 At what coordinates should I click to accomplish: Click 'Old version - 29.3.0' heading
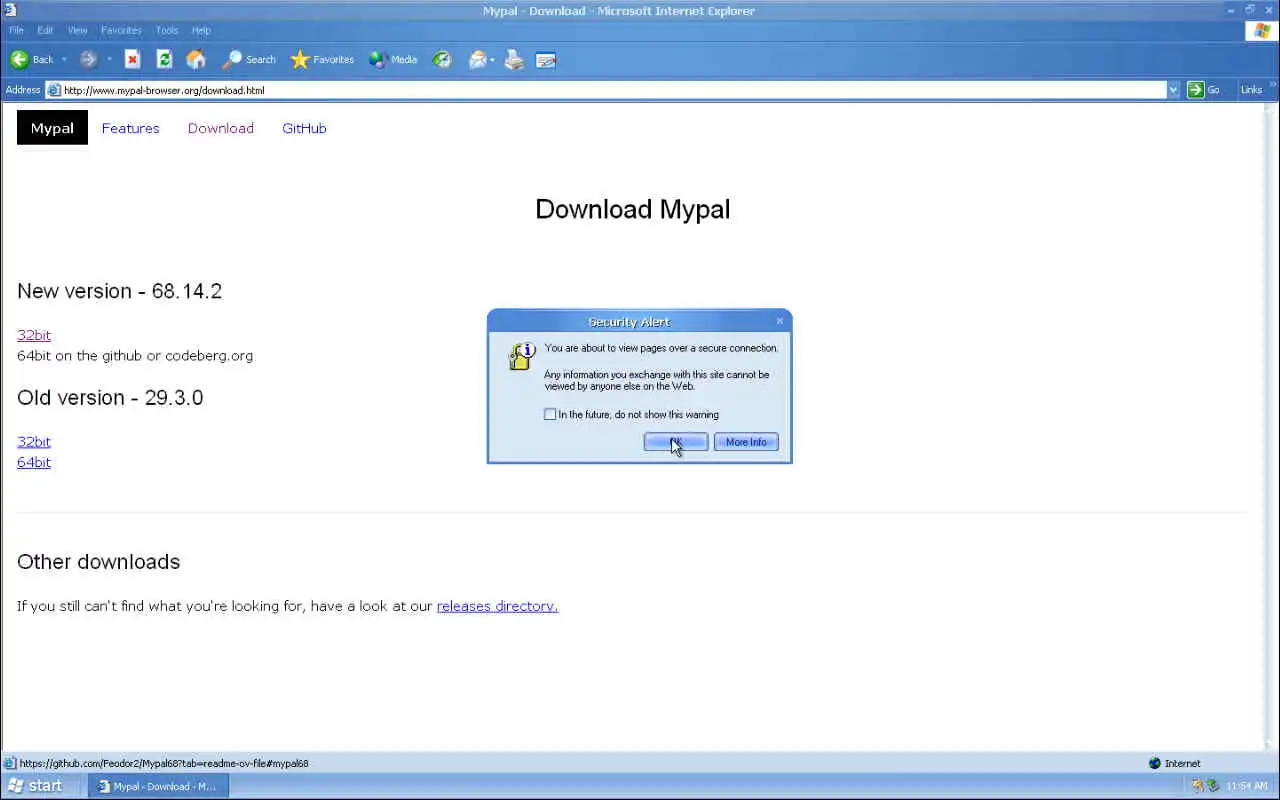click(x=110, y=397)
